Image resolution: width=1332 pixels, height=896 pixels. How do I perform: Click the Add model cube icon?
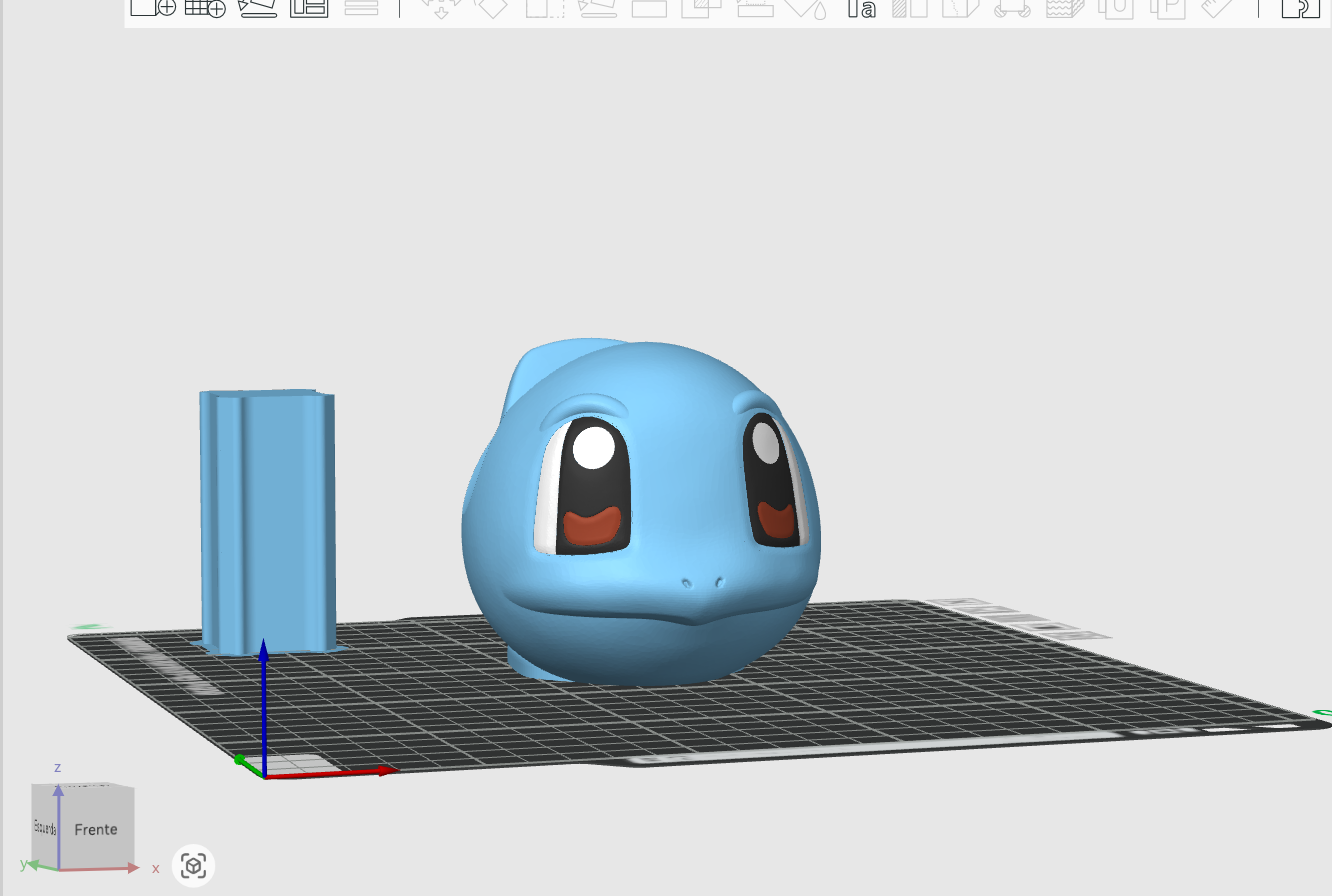point(153,7)
